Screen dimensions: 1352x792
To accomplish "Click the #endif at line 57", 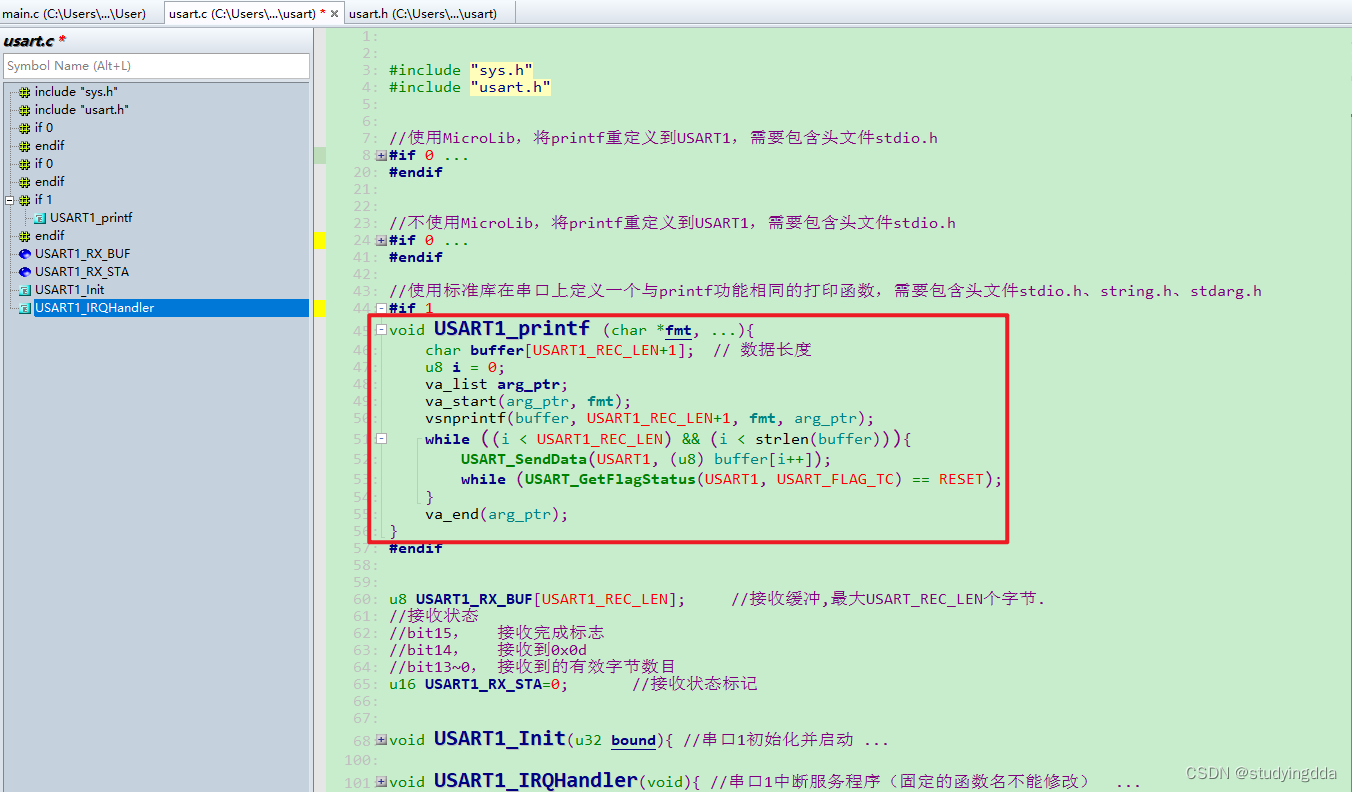I will pyautogui.click(x=416, y=548).
